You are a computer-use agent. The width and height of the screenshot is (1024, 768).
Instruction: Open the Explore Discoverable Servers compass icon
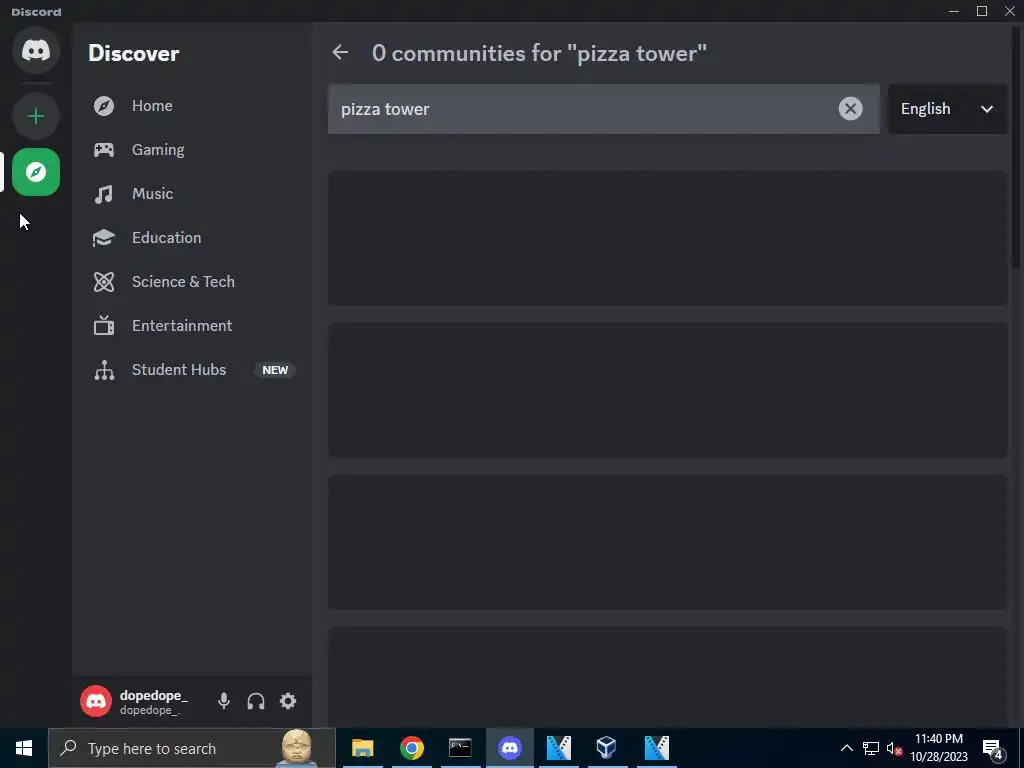[36, 172]
